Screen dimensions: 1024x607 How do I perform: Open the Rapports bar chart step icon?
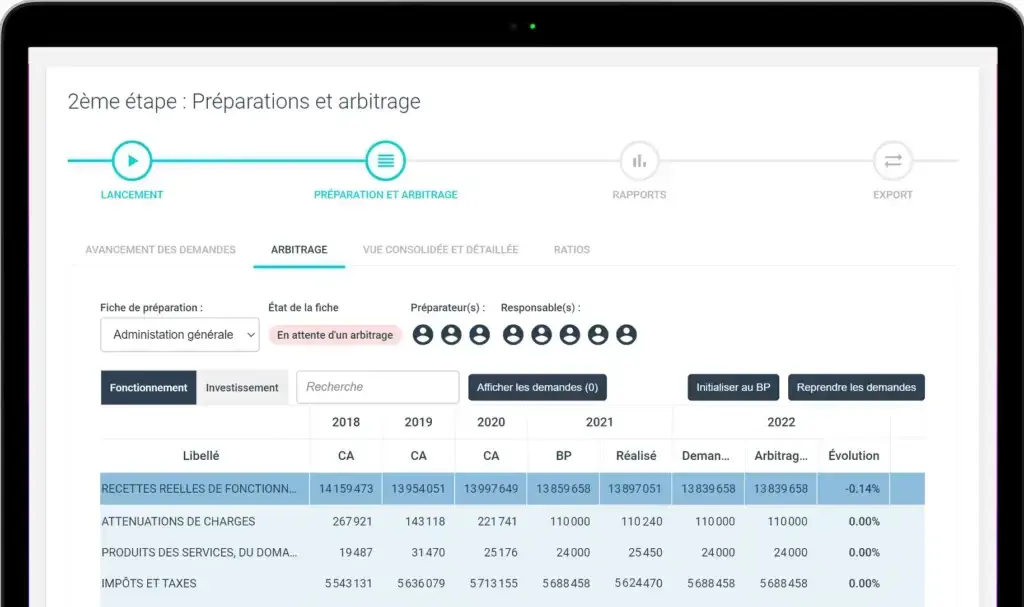[639, 160]
